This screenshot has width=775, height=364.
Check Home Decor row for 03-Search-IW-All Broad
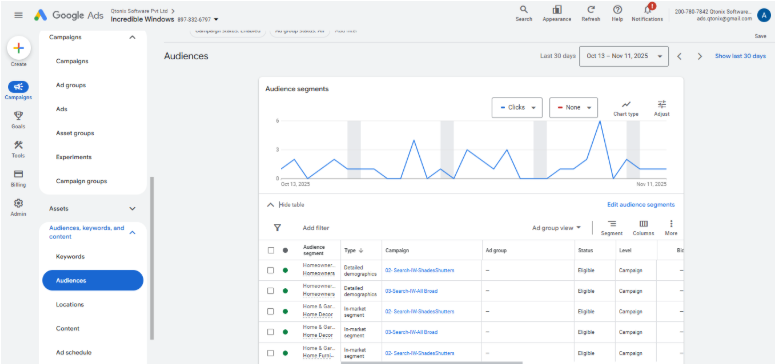click(x=270, y=332)
